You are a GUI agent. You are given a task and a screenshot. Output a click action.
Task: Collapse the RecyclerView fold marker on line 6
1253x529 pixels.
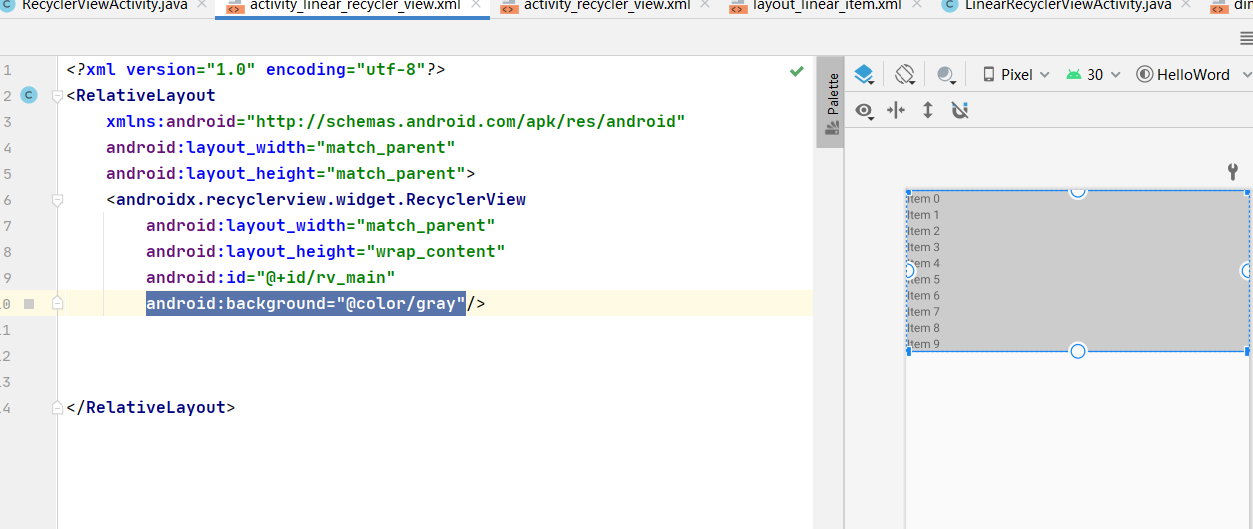point(57,200)
